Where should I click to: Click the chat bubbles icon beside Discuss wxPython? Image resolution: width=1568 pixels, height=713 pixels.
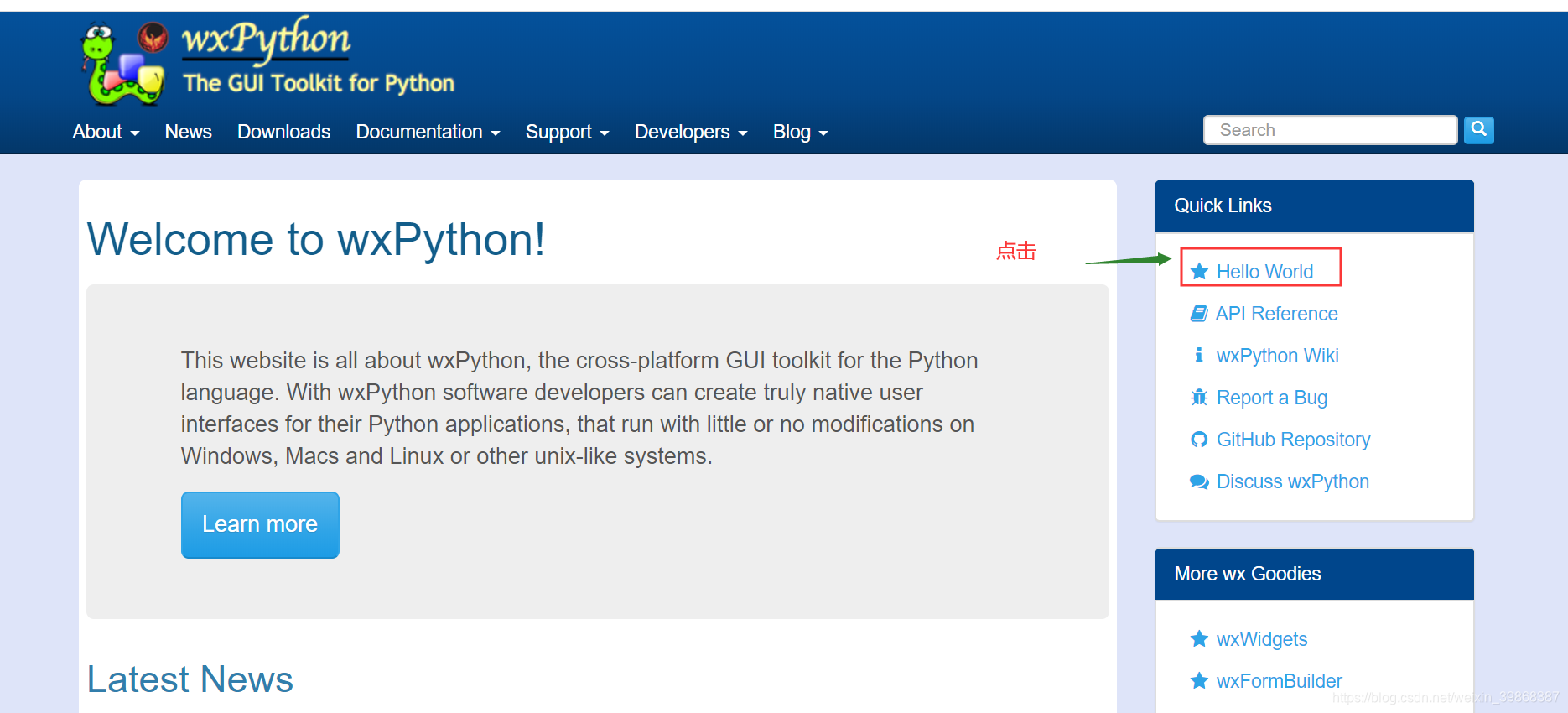tap(1199, 481)
